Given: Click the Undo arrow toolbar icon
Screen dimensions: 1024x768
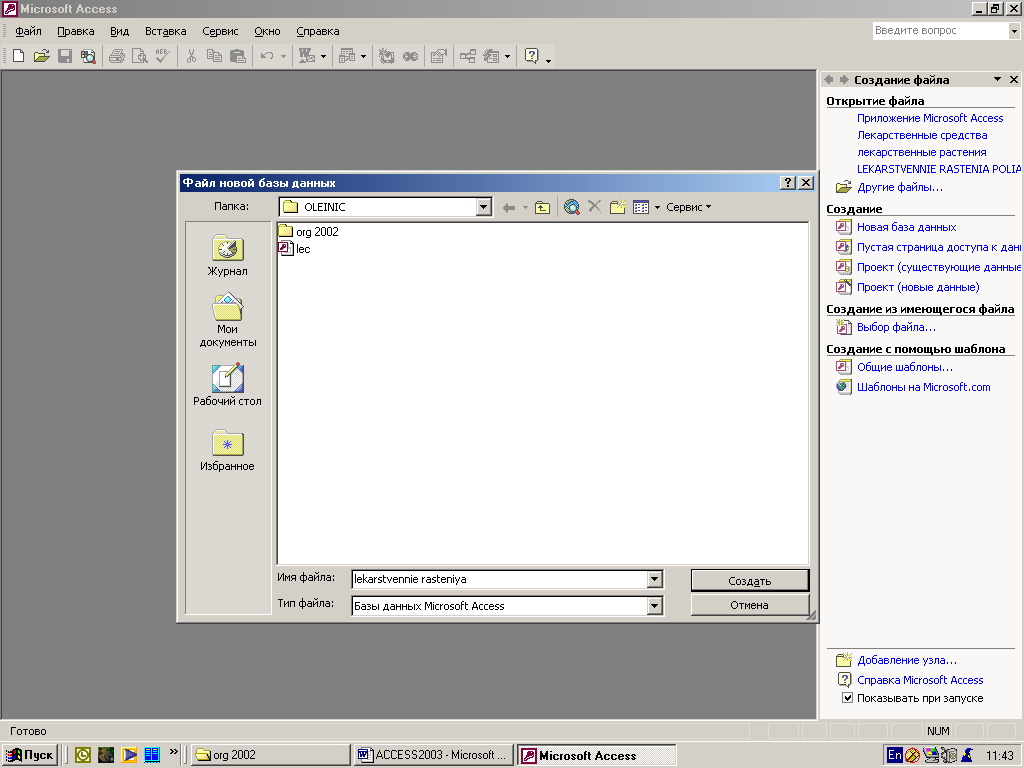Looking at the screenshot, I should (266, 56).
